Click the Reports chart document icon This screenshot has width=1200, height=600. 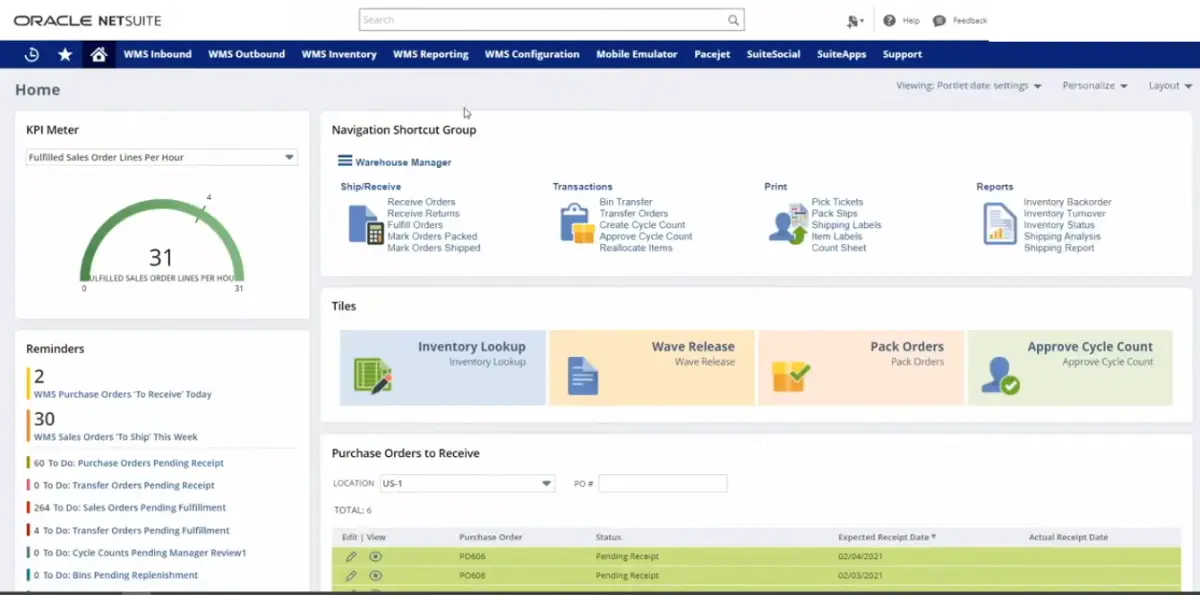[999, 224]
